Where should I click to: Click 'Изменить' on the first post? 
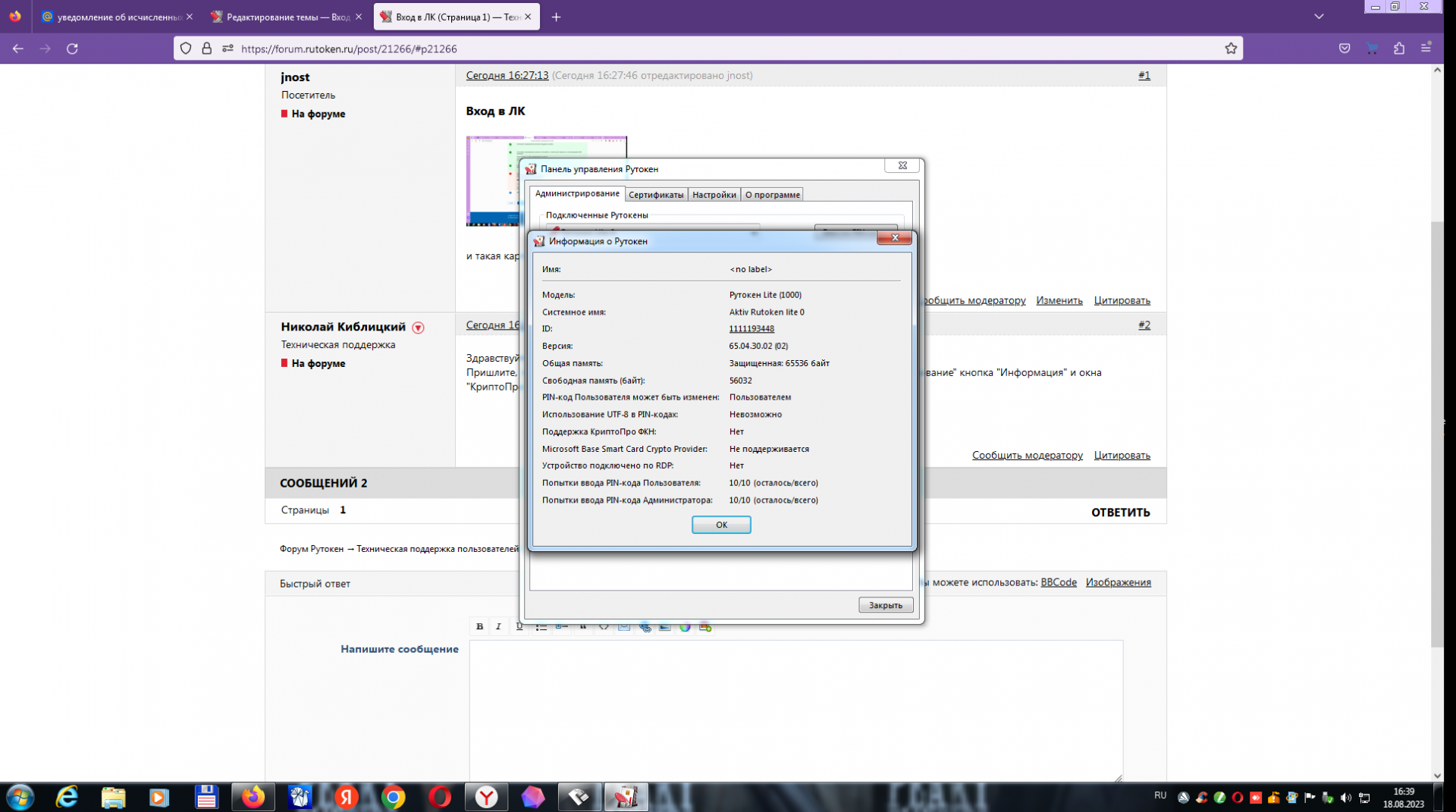click(1059, 300)
